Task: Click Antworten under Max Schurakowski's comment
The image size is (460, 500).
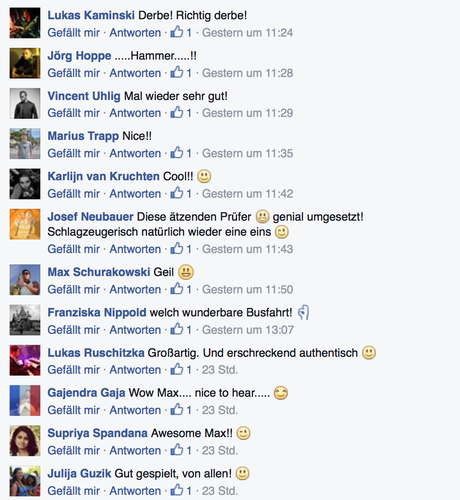Action: (x=135, y=289)
